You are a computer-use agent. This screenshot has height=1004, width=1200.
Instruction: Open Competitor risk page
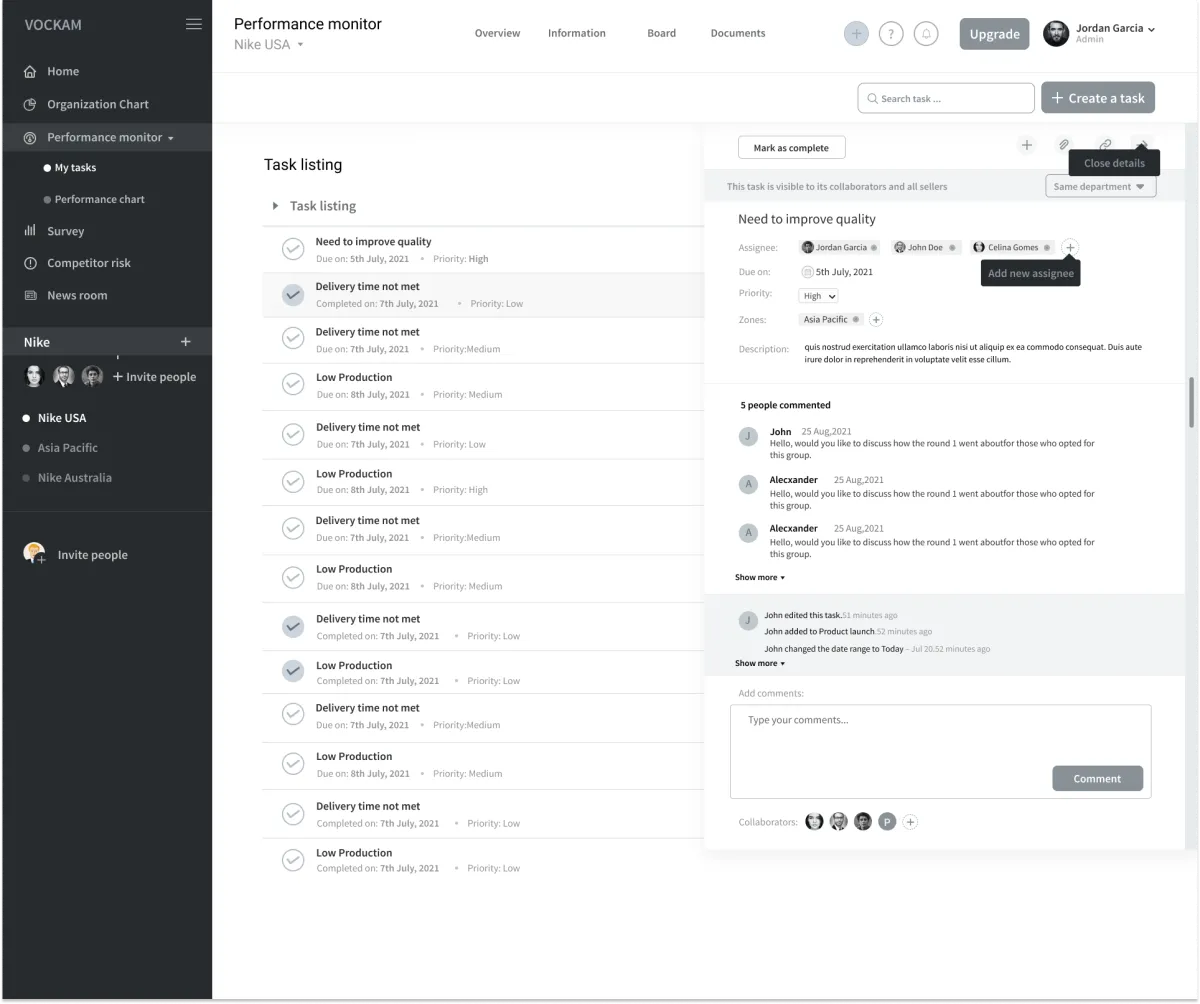point(77,263)
